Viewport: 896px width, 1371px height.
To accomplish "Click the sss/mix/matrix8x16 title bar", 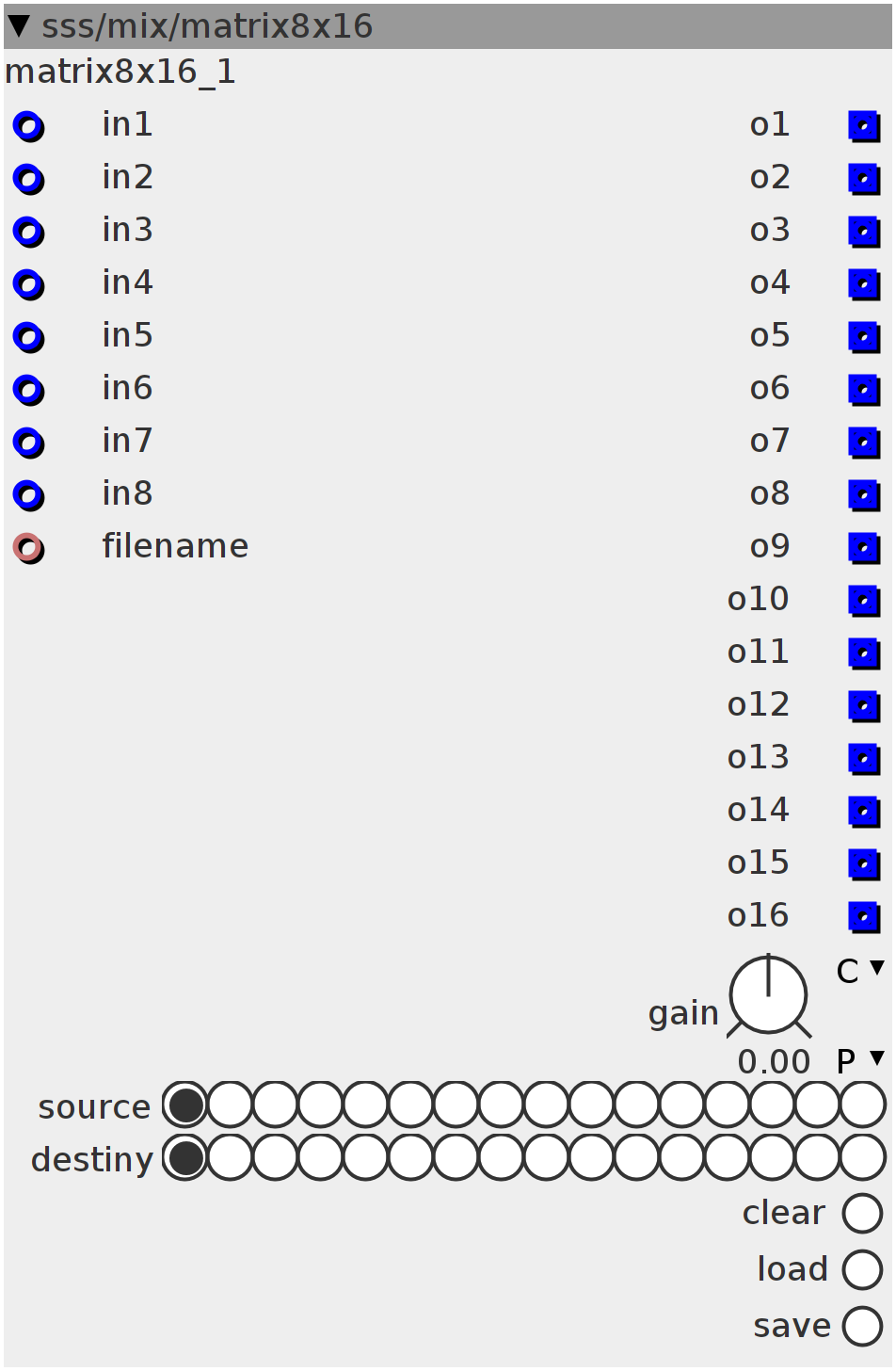I will click(448, 26).
